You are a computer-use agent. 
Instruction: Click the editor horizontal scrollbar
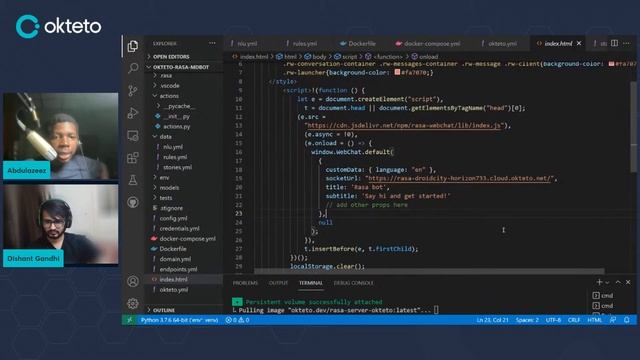tap(429, 271)
